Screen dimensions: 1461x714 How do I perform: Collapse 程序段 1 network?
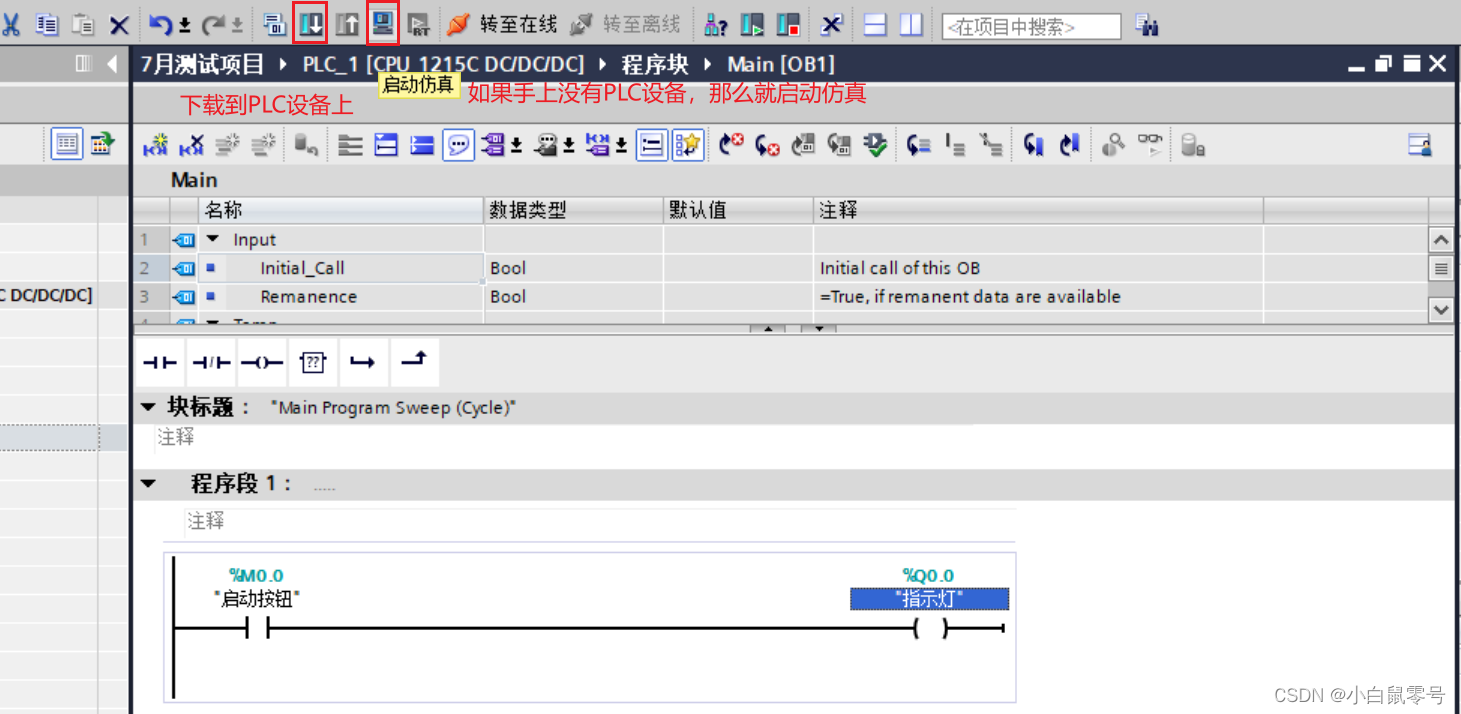pyautogui.click(x=148, y=484)
